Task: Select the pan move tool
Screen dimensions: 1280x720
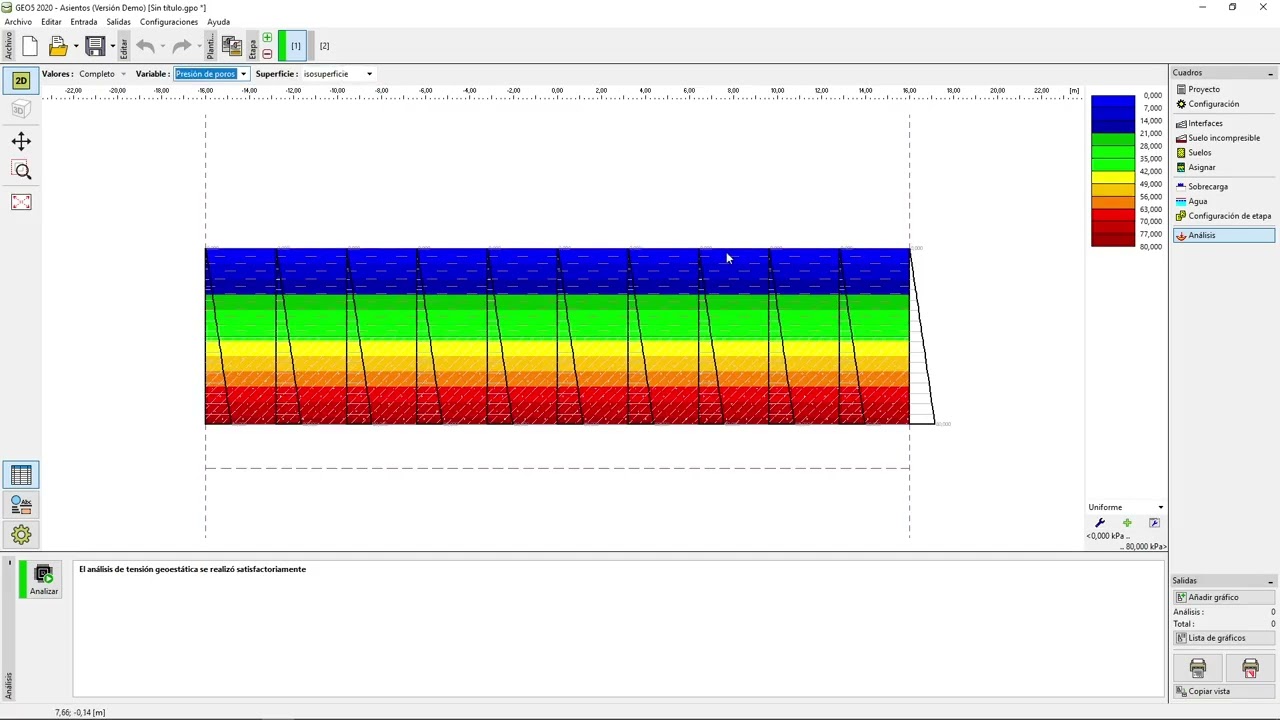Action: (x=21, y=141)
